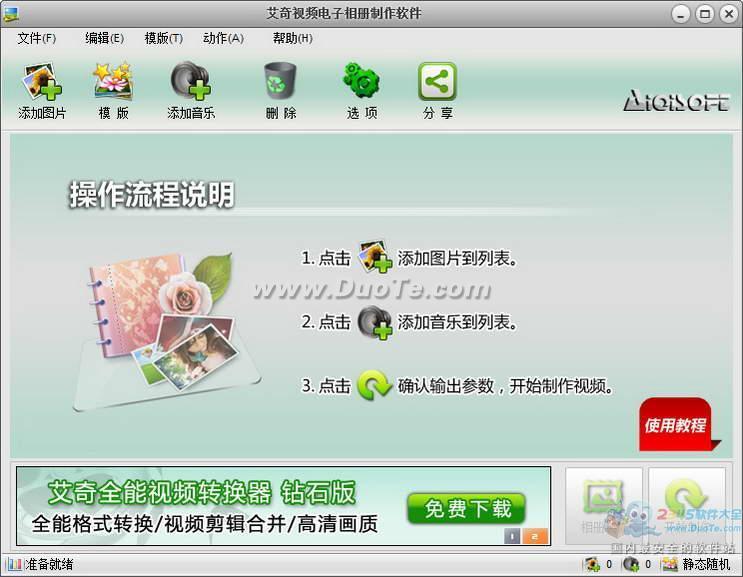This screenshot has height=577, width=743.
Task: Click the green arrow icon in step 3
Action: (x=374, y=386)
